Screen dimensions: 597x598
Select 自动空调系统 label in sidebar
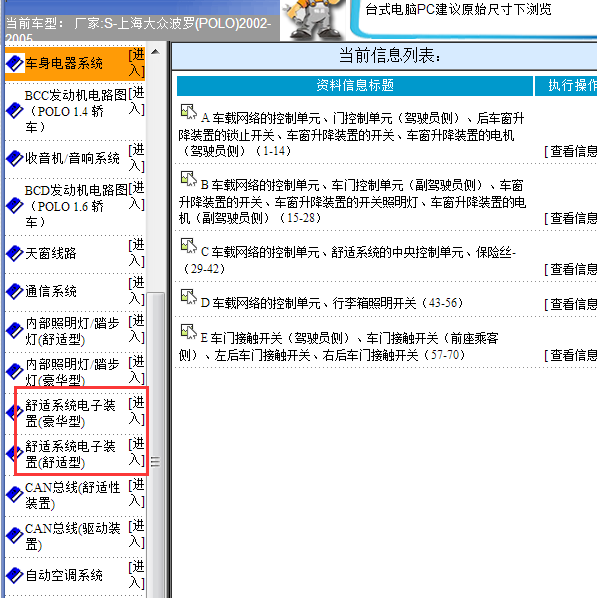click(x=64, y=575)
